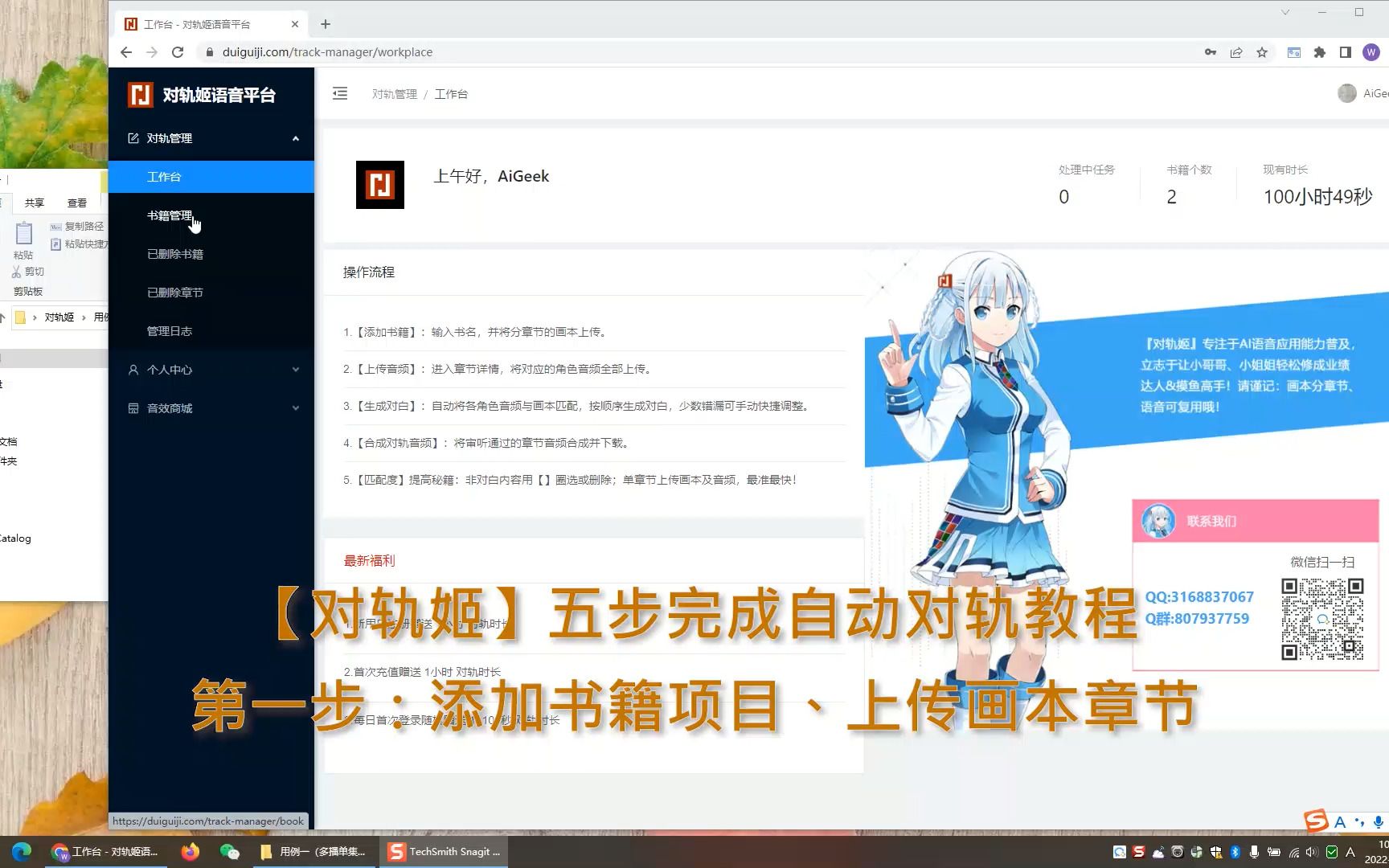Open Chrome extensions puzzle icon
The height and width of the screenshot is (868, 1389).
(1319, 51)
